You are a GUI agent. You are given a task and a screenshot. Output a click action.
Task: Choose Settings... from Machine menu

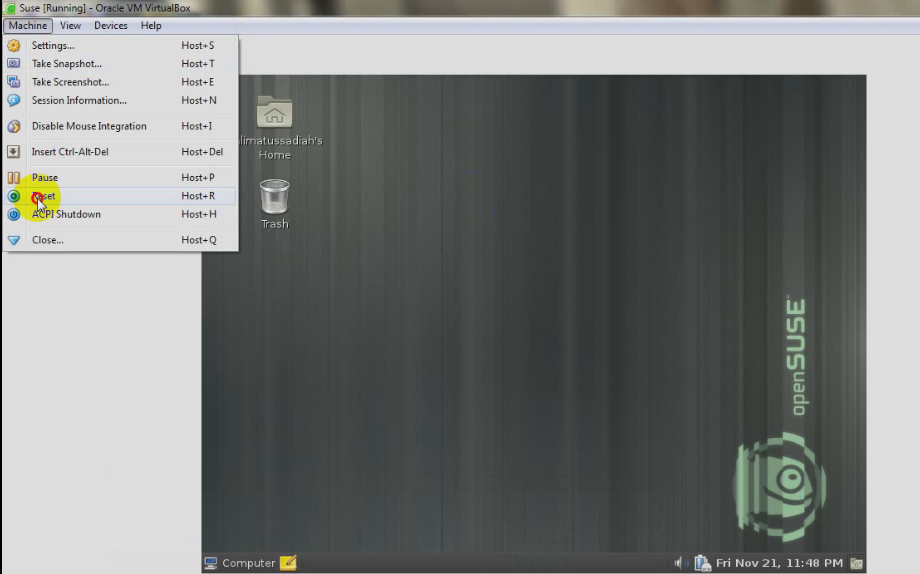point(120,45)
